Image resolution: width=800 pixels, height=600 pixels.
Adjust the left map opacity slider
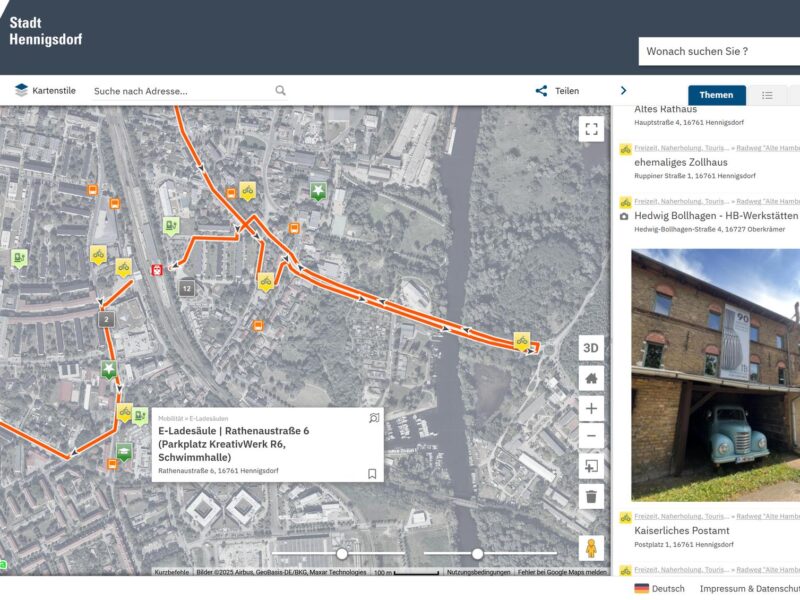tap(342, 554)
